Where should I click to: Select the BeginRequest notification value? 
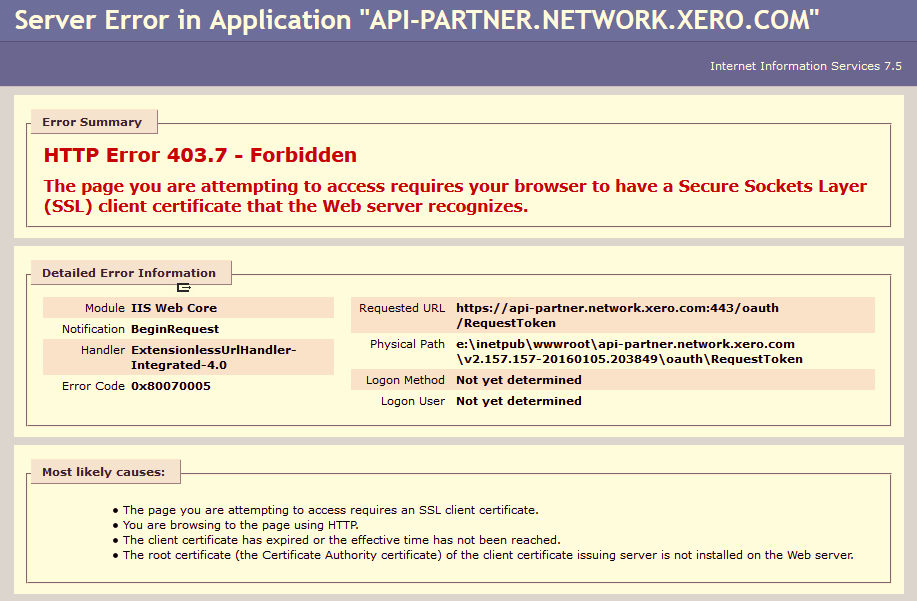click(175, 329)
